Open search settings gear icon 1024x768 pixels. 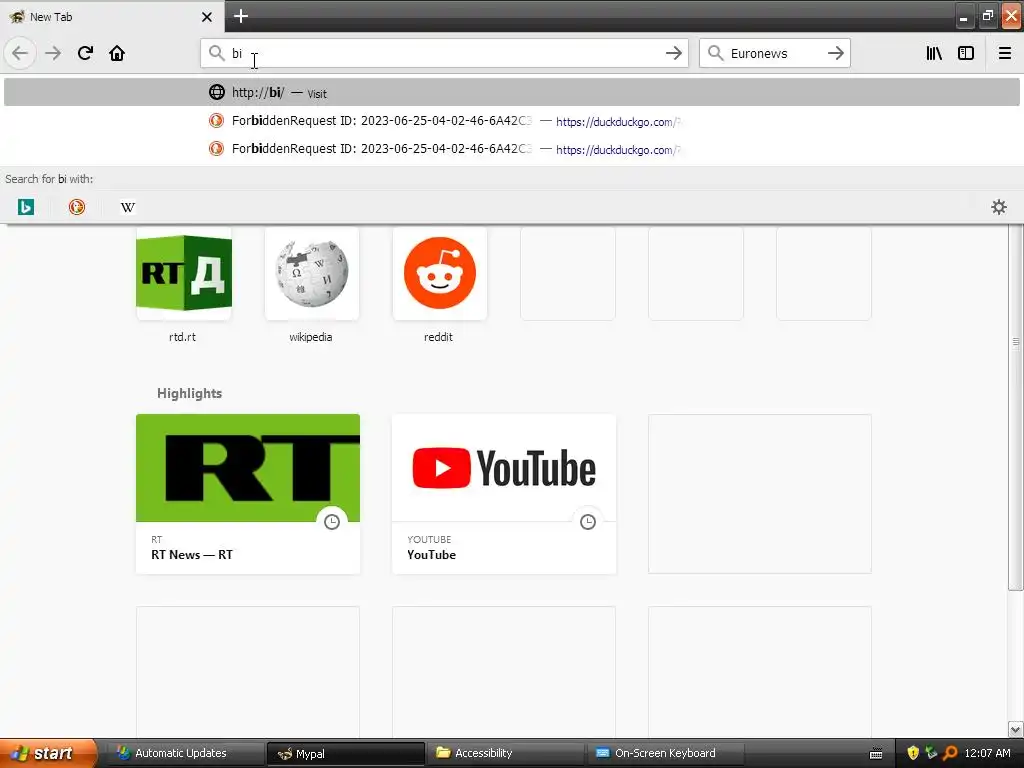click(999, 207)
